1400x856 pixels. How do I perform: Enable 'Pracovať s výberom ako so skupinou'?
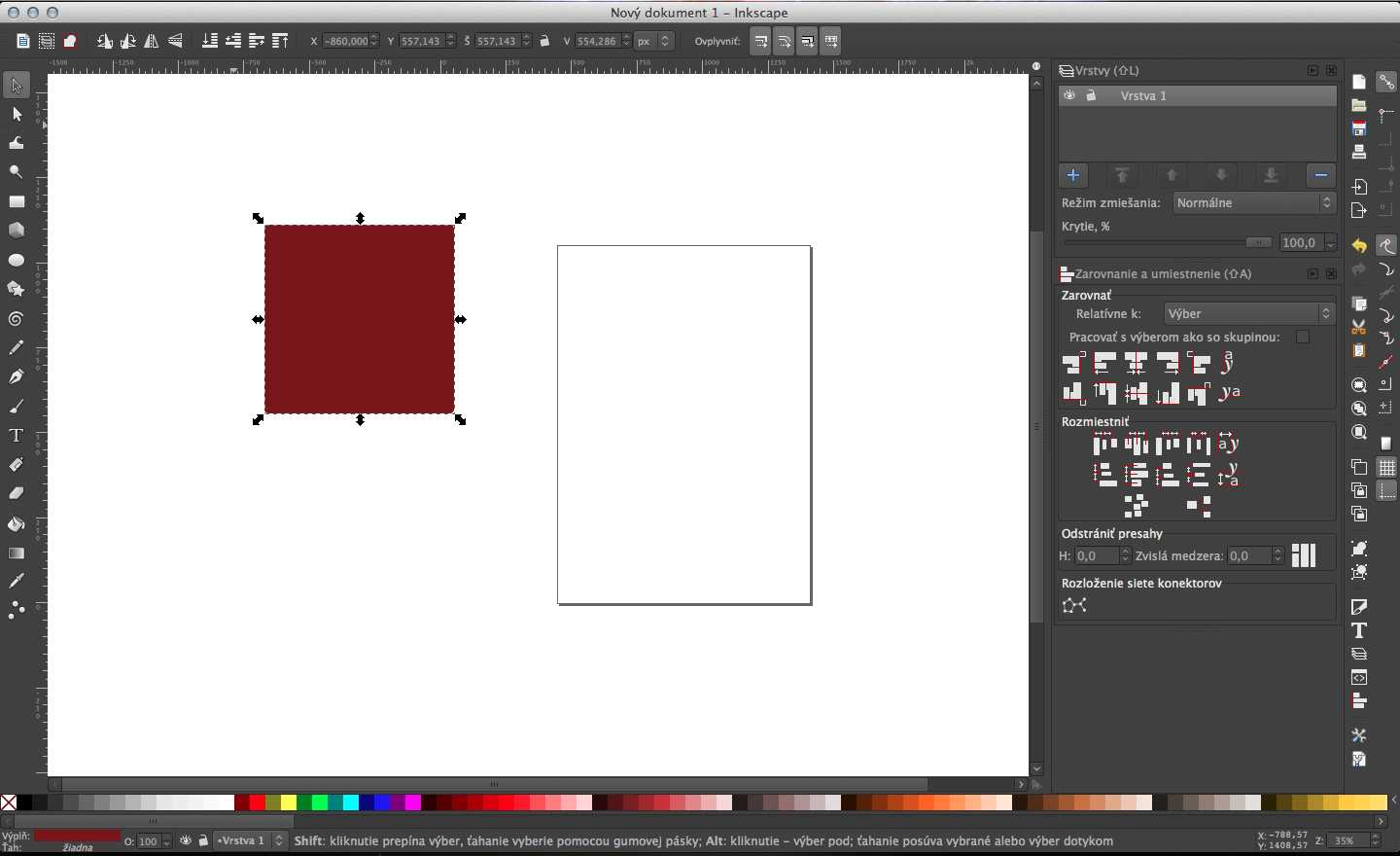click(1303, 337)
